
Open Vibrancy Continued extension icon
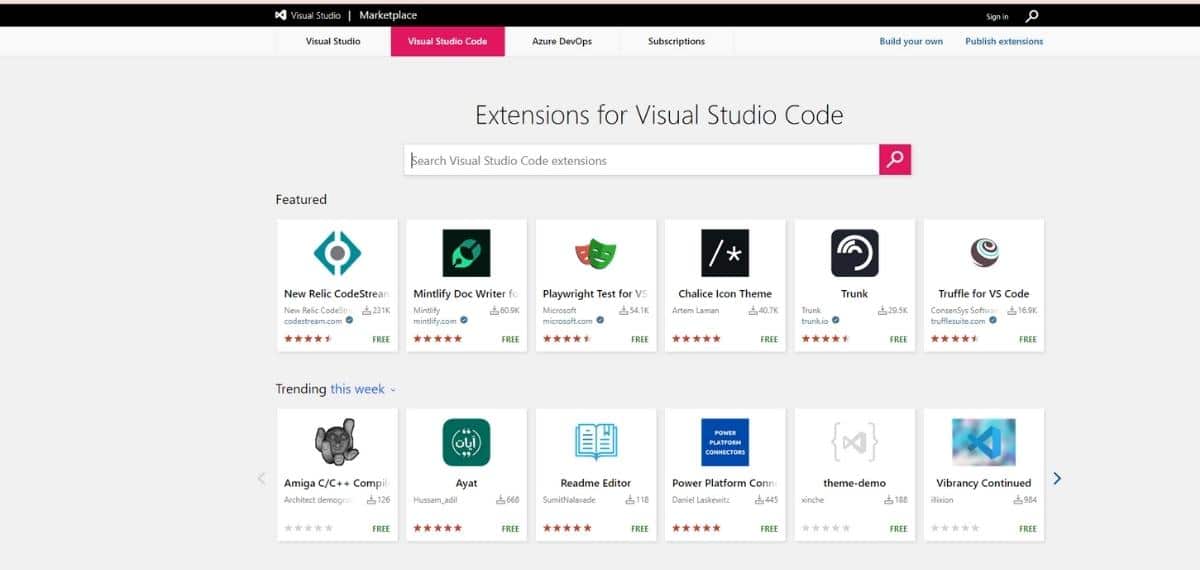point(984,442)
